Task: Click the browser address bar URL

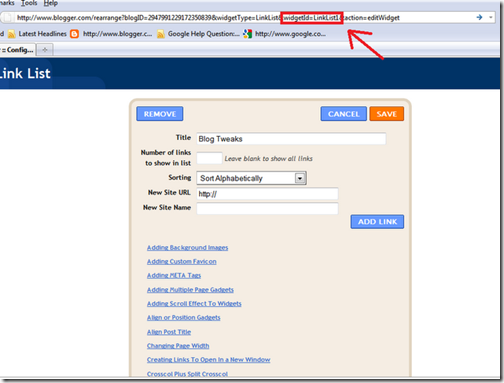Action: [x=208, y=18]
